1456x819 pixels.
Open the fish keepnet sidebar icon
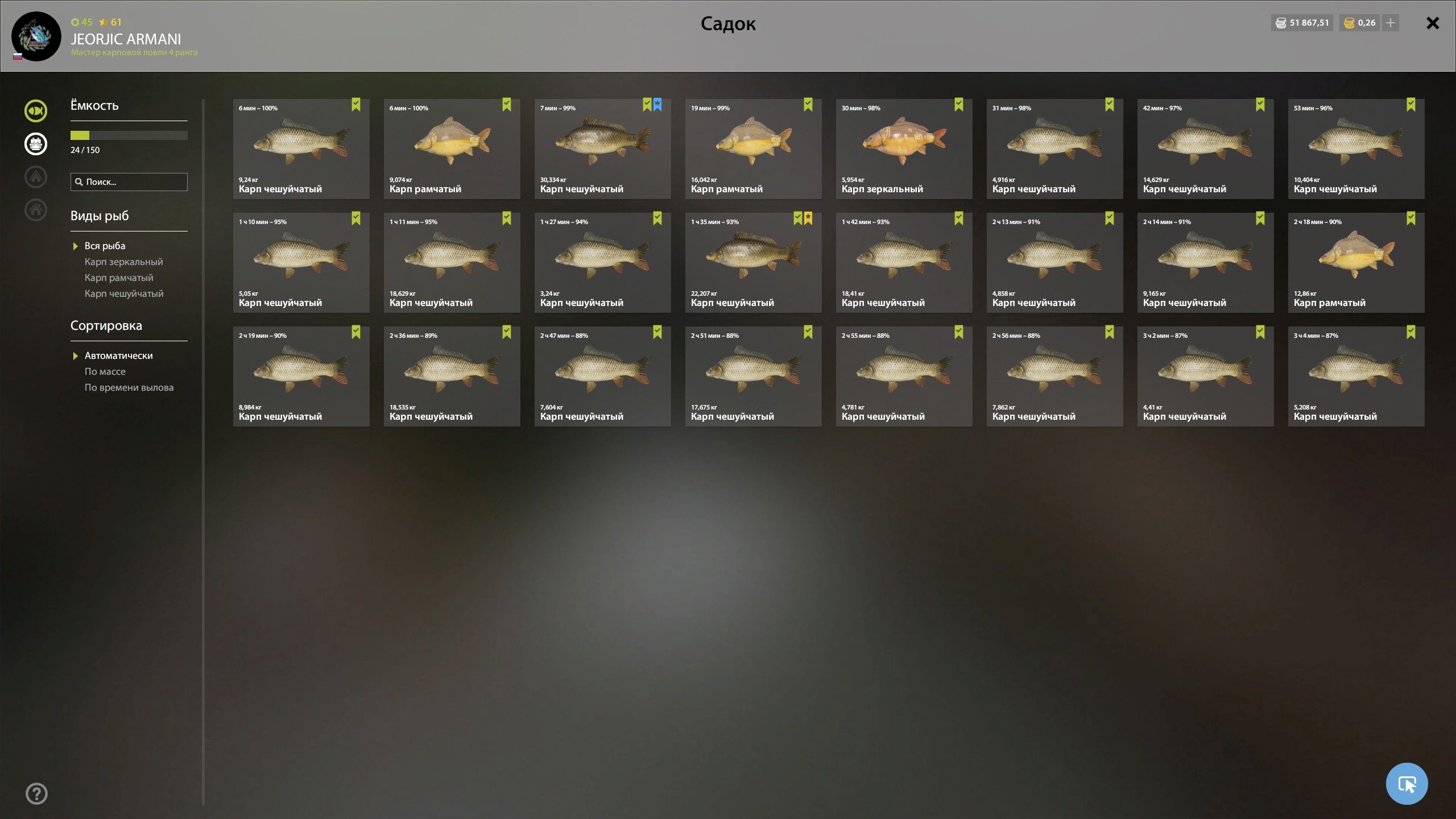(36, 111)
